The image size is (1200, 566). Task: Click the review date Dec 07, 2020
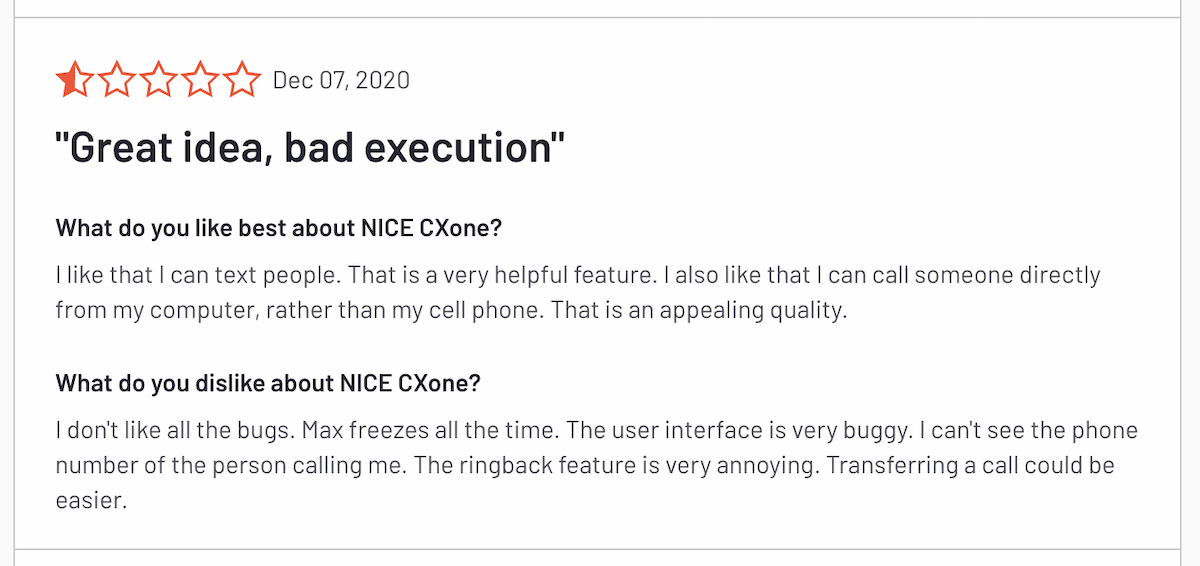pos(341,81)
